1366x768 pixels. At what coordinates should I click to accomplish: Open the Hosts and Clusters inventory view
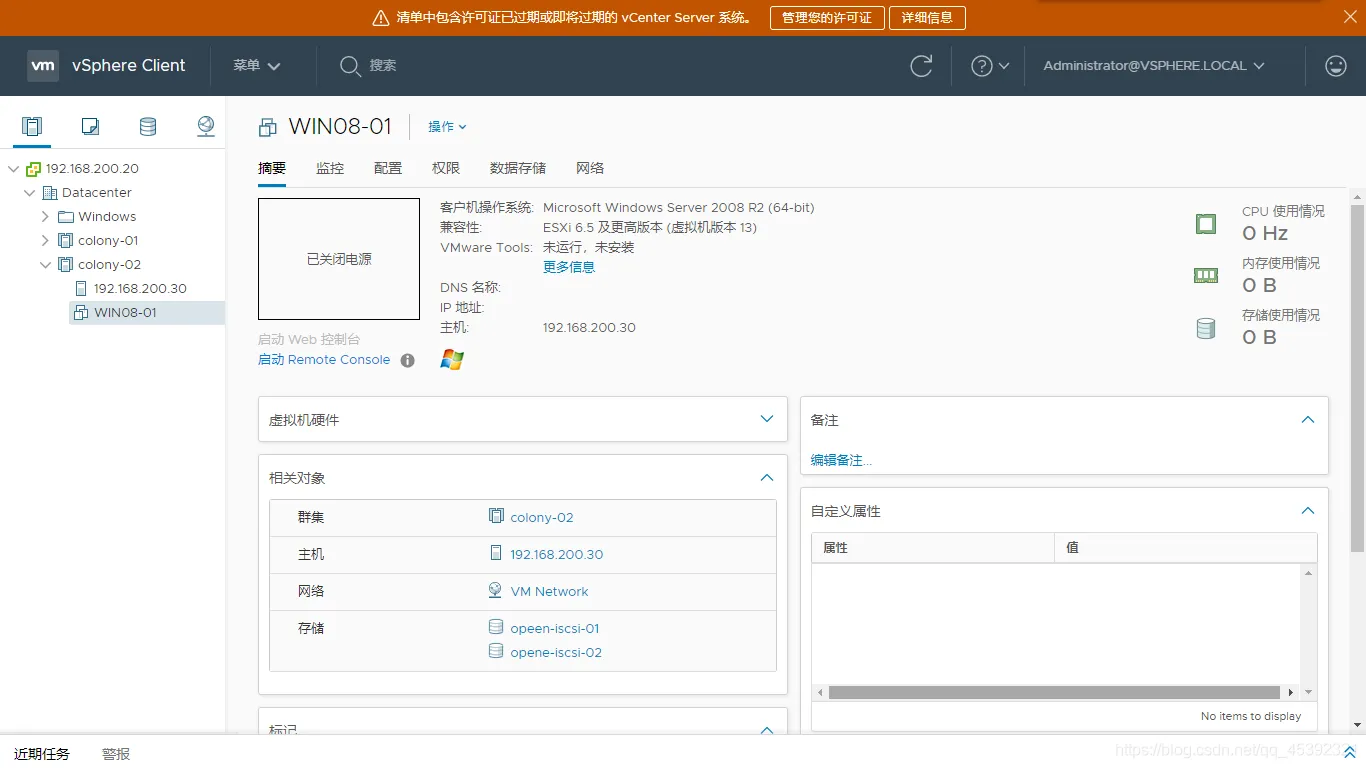[32, 126]
